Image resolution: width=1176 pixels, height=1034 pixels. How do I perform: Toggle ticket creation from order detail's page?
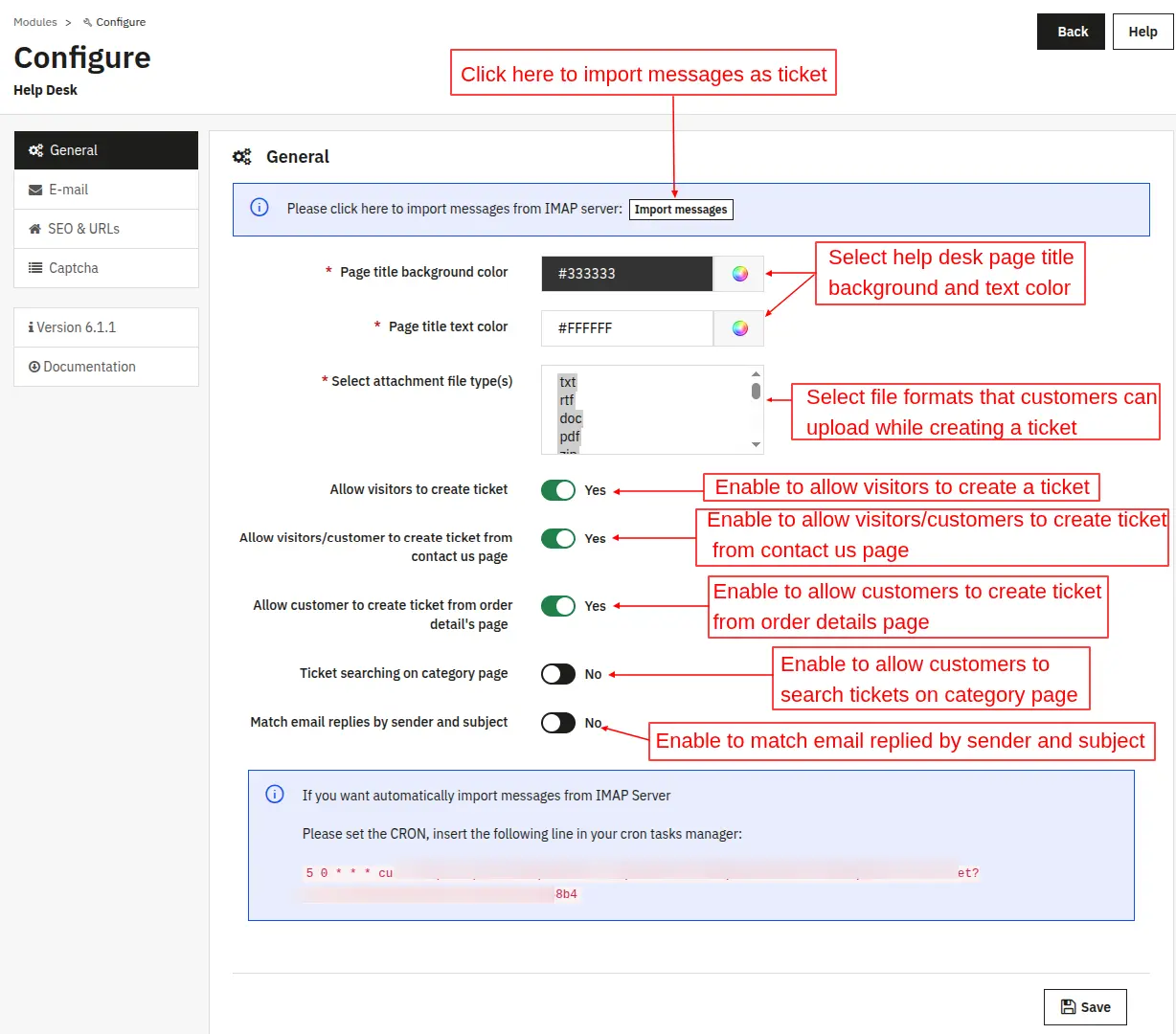(x=558, y=606)
